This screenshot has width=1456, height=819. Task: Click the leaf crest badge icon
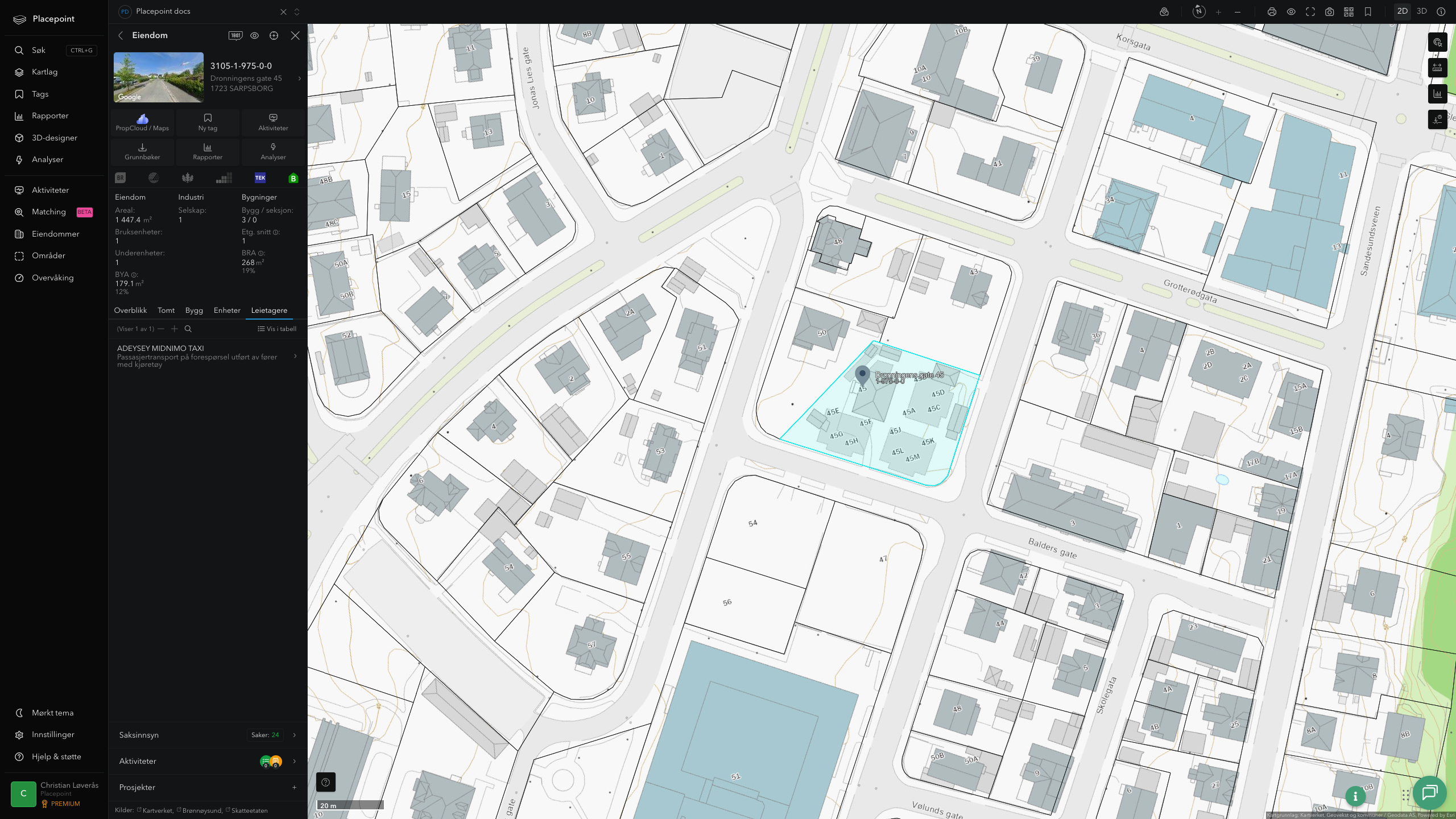[x=187, y=178]
